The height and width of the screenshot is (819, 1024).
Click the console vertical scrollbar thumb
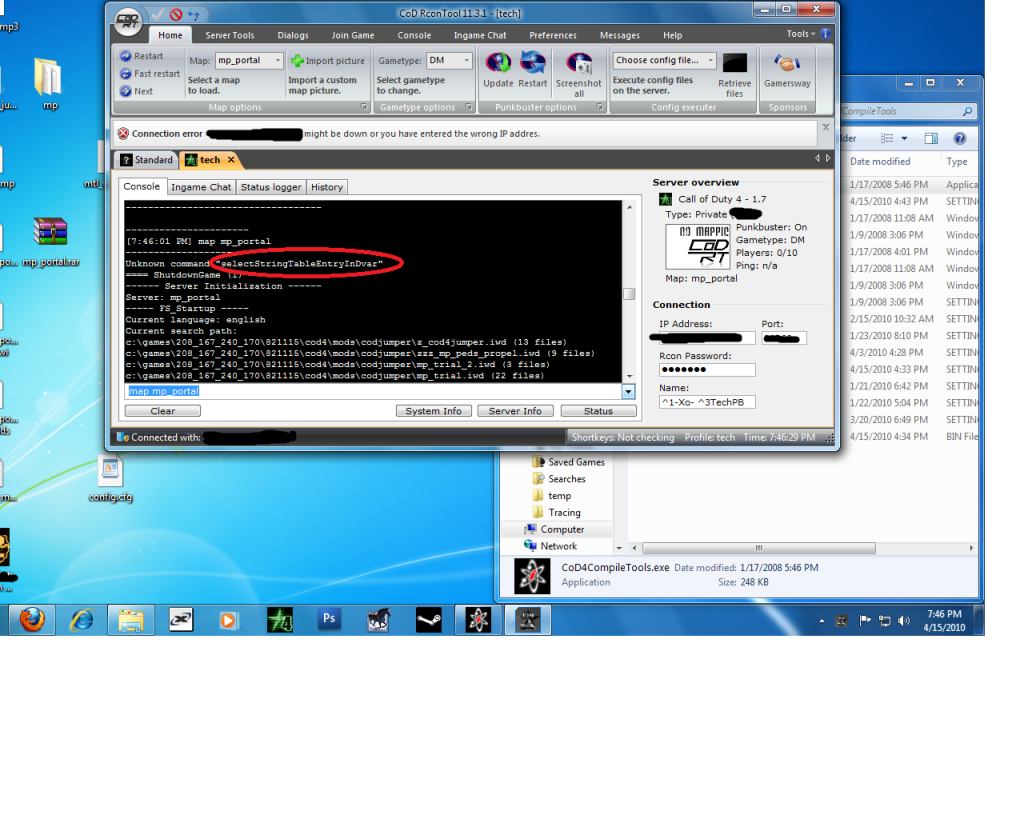(x=630, y=294)
